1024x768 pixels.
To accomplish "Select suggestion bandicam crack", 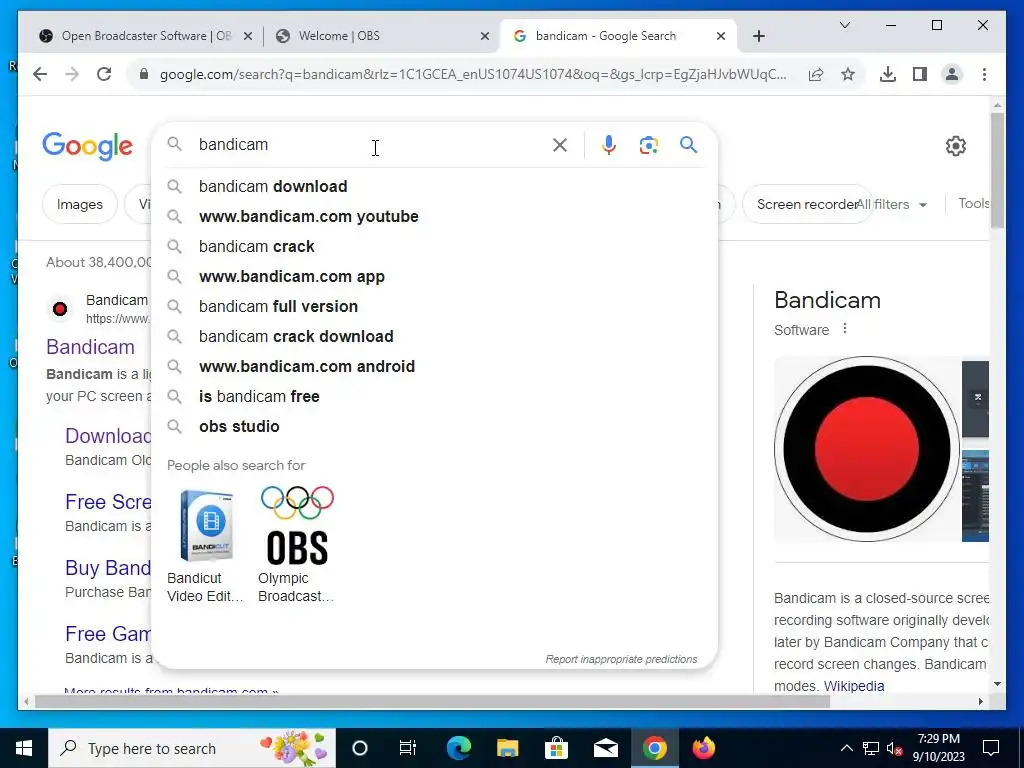I will [434, 247].
